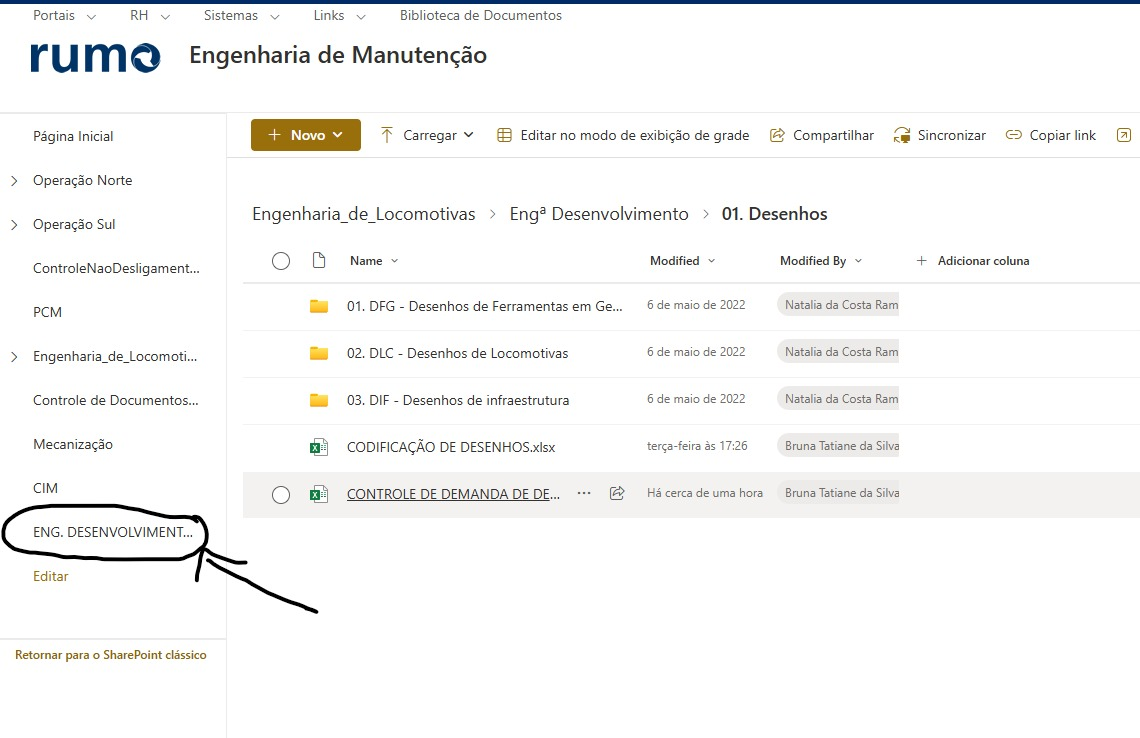This screenshot has width=1140, height=738.
Task: Open ENG. DESENVOLVIMENT... sidebar link
Action: 113,532
